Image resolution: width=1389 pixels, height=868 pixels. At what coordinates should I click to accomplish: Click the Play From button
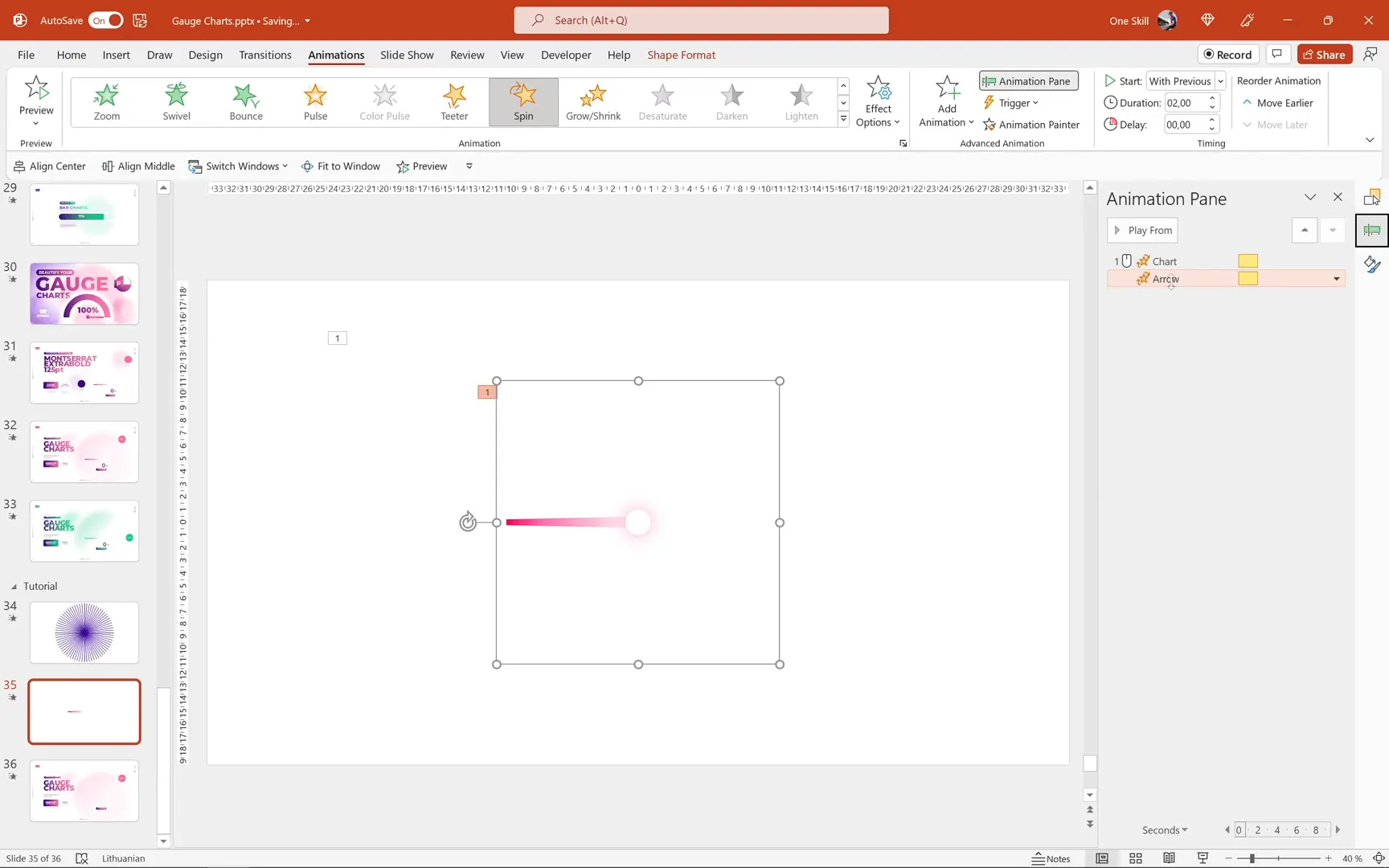point(1142,230)
